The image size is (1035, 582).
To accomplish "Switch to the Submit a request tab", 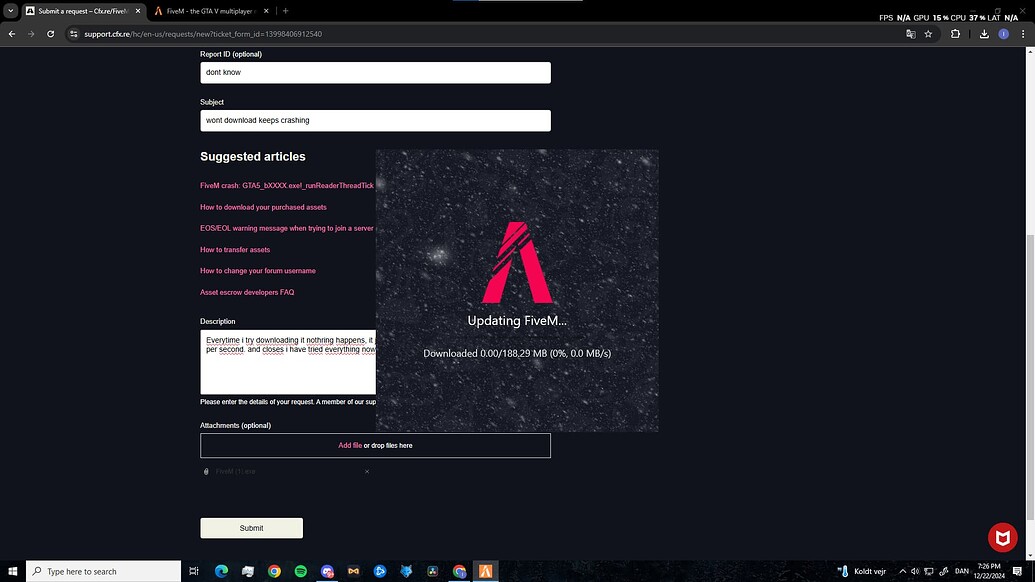I will (83, 11).
